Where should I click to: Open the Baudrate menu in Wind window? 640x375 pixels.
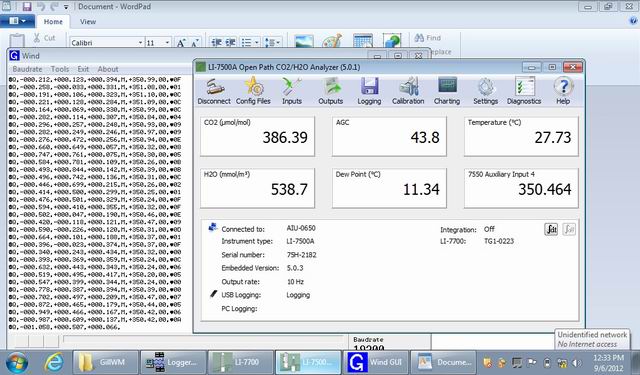tap(27, 69)
